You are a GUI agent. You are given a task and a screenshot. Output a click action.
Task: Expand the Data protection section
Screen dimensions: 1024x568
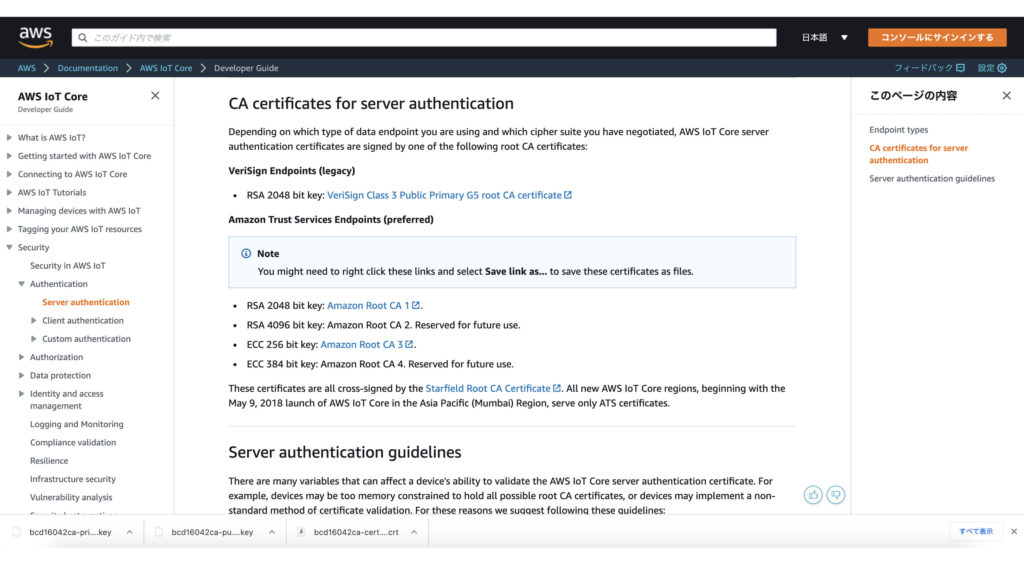[22, 376]
